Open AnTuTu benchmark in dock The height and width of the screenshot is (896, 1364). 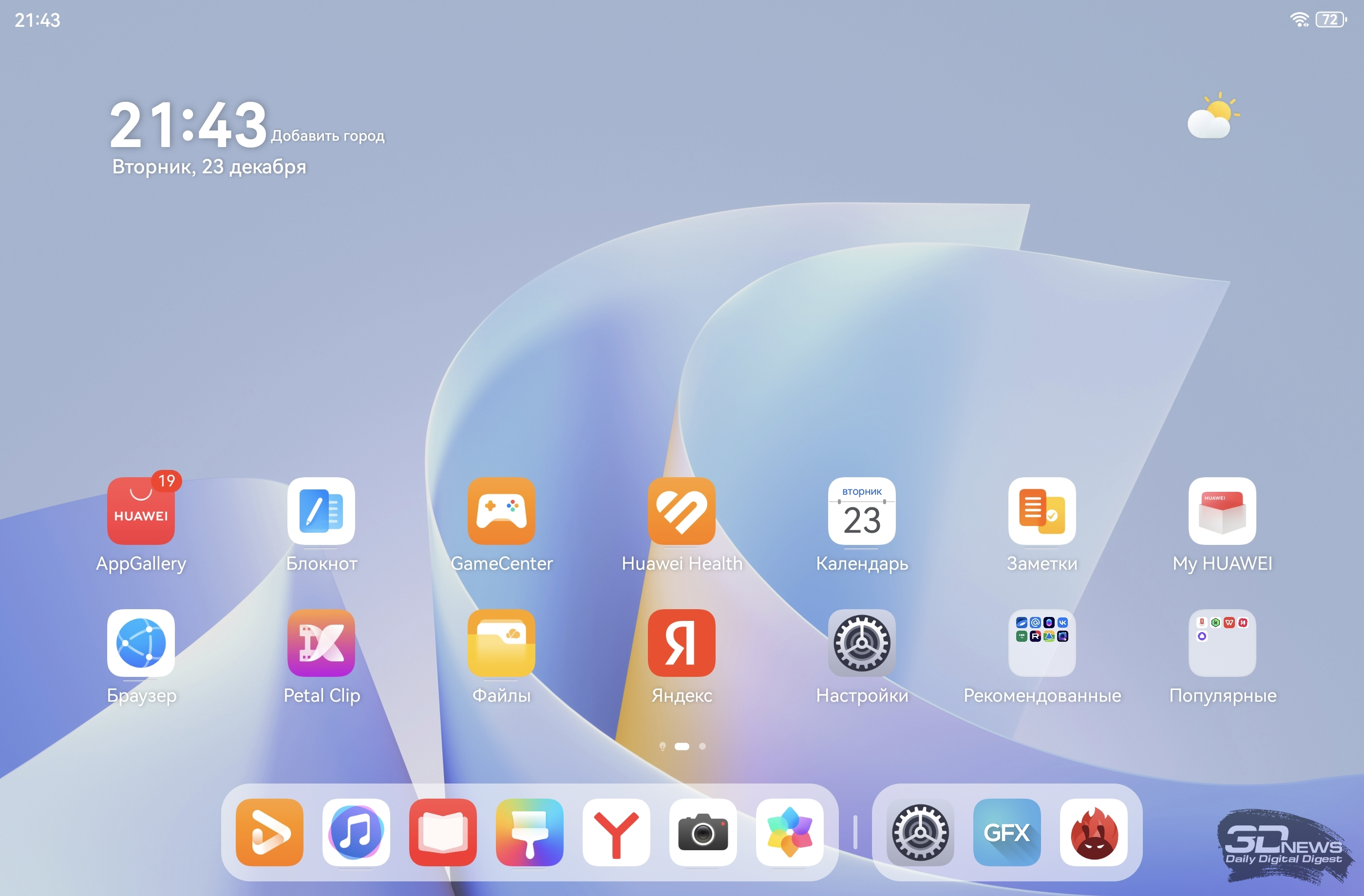tap(1094, 832)
